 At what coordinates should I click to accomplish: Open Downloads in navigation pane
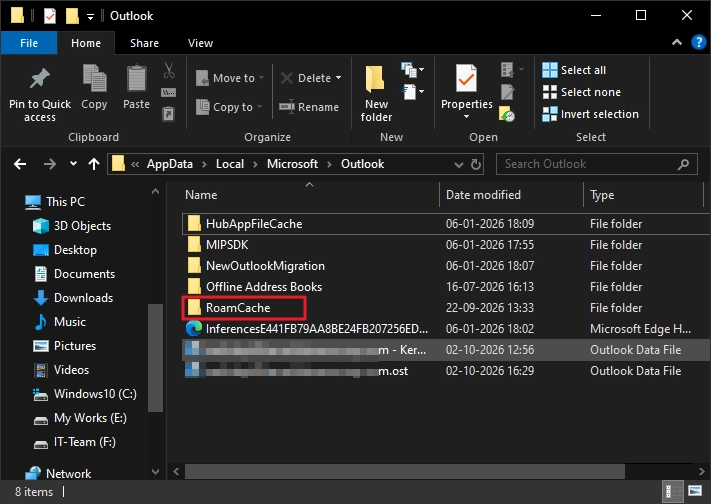[73, 298]
